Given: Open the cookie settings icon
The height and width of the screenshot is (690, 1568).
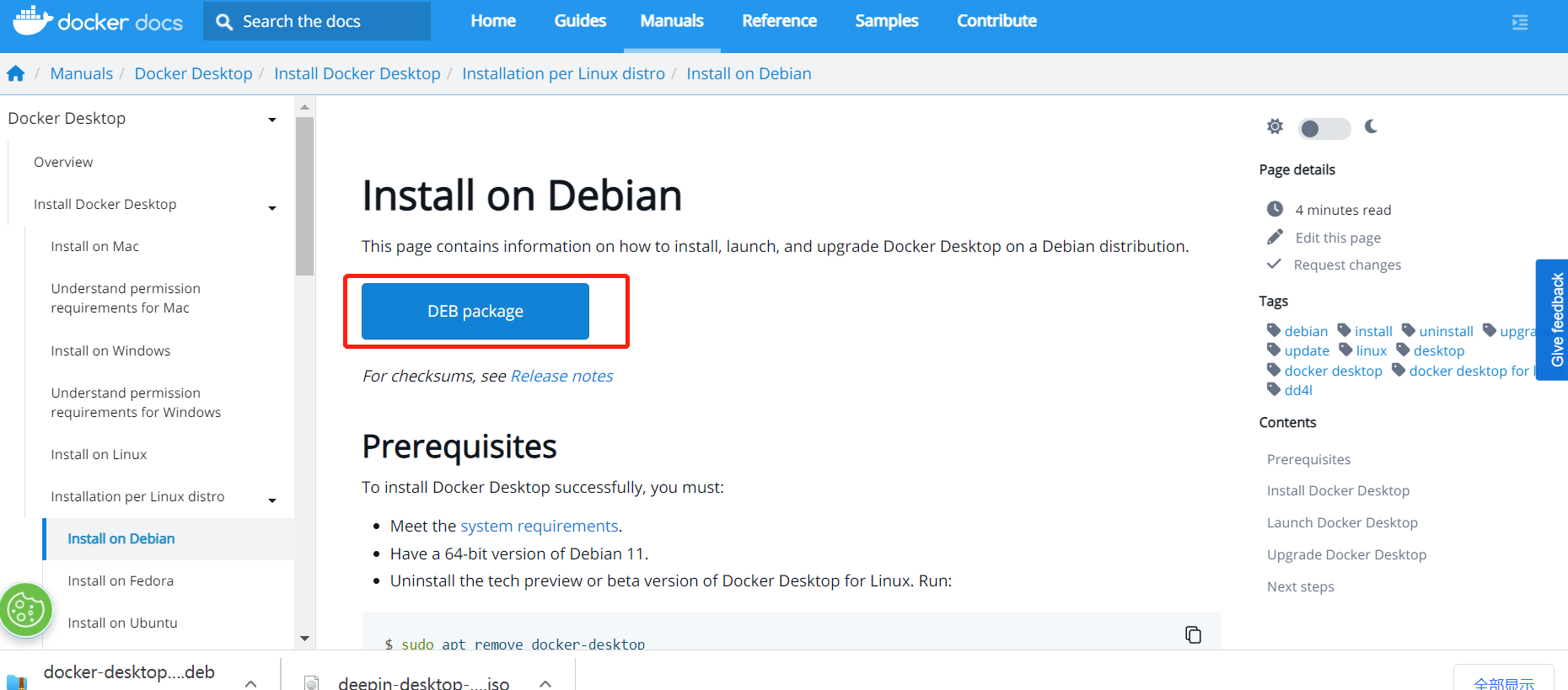Looking at the screenshot, I should point(25,609).
